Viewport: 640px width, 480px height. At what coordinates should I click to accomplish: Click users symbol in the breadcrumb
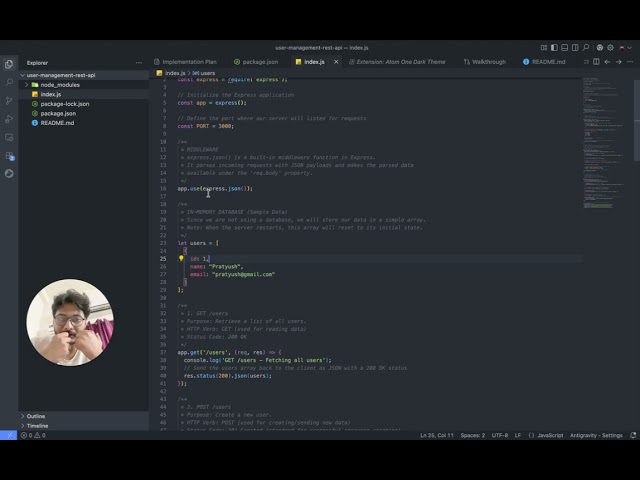click(204, 73)
